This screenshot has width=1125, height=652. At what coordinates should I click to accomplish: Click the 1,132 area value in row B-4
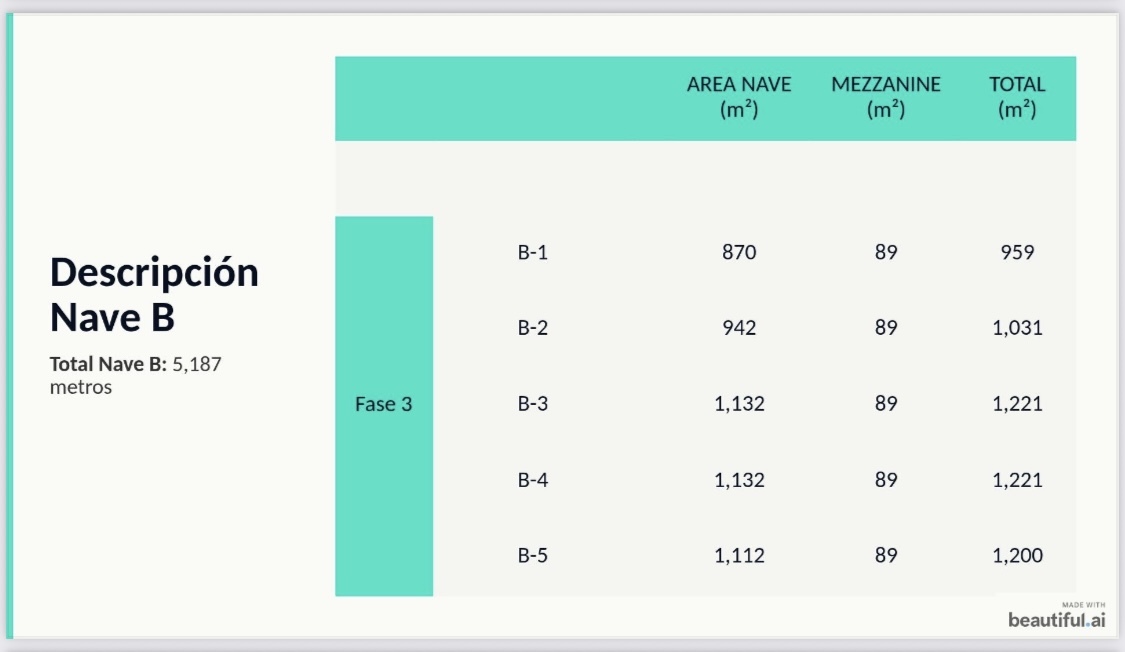[x=739, y=480]
